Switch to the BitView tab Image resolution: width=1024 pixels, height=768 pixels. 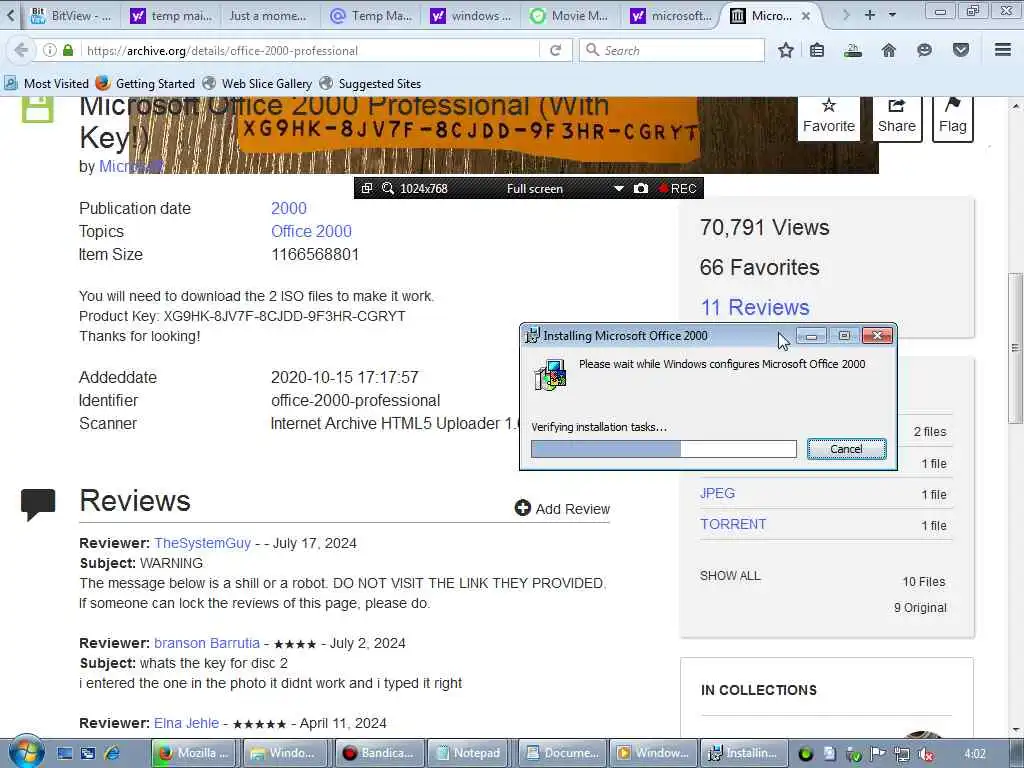[x=70, y=15]
